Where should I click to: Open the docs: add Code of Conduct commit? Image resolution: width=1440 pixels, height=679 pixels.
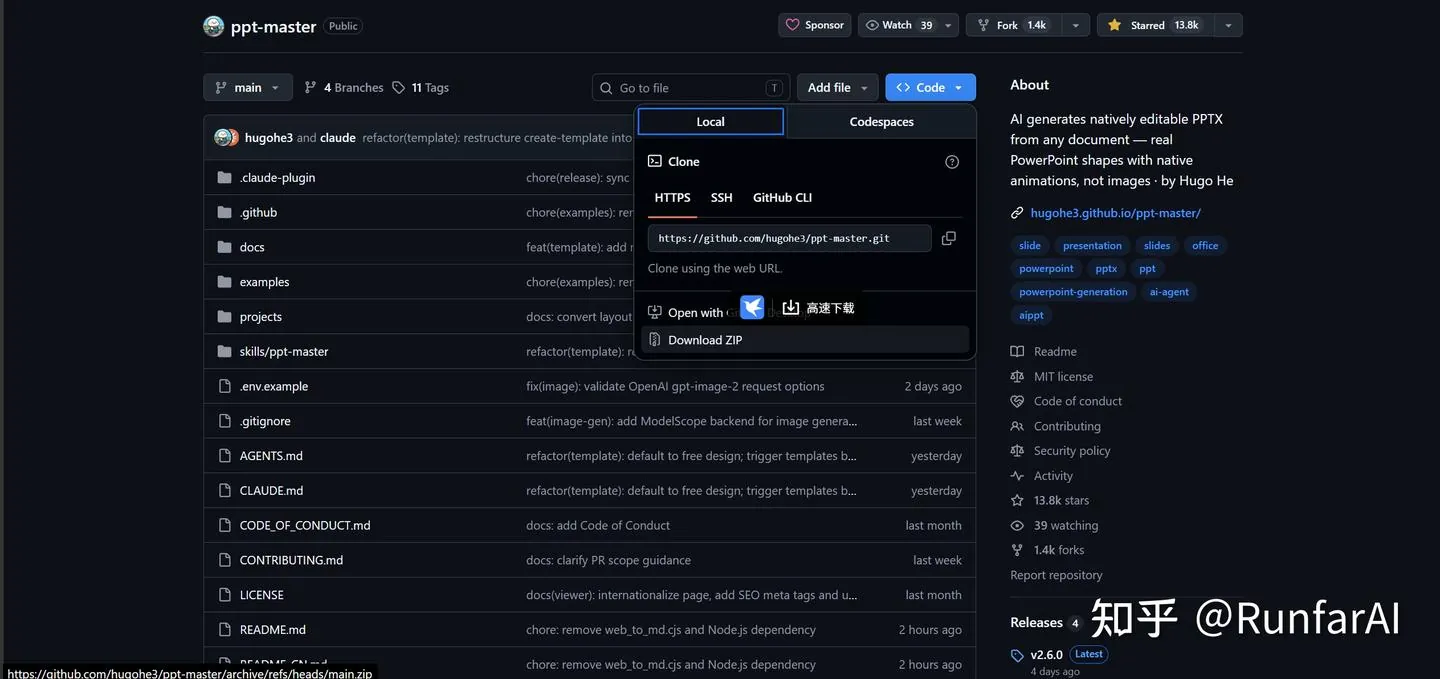[598, 526]
